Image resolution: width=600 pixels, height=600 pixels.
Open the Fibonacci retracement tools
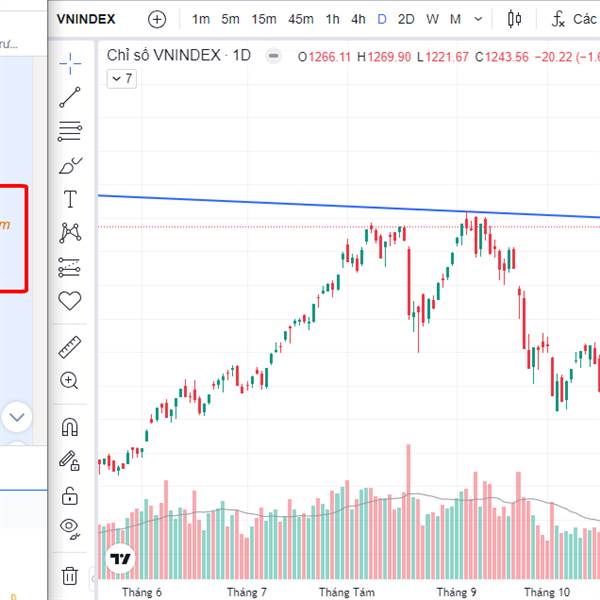70,131
